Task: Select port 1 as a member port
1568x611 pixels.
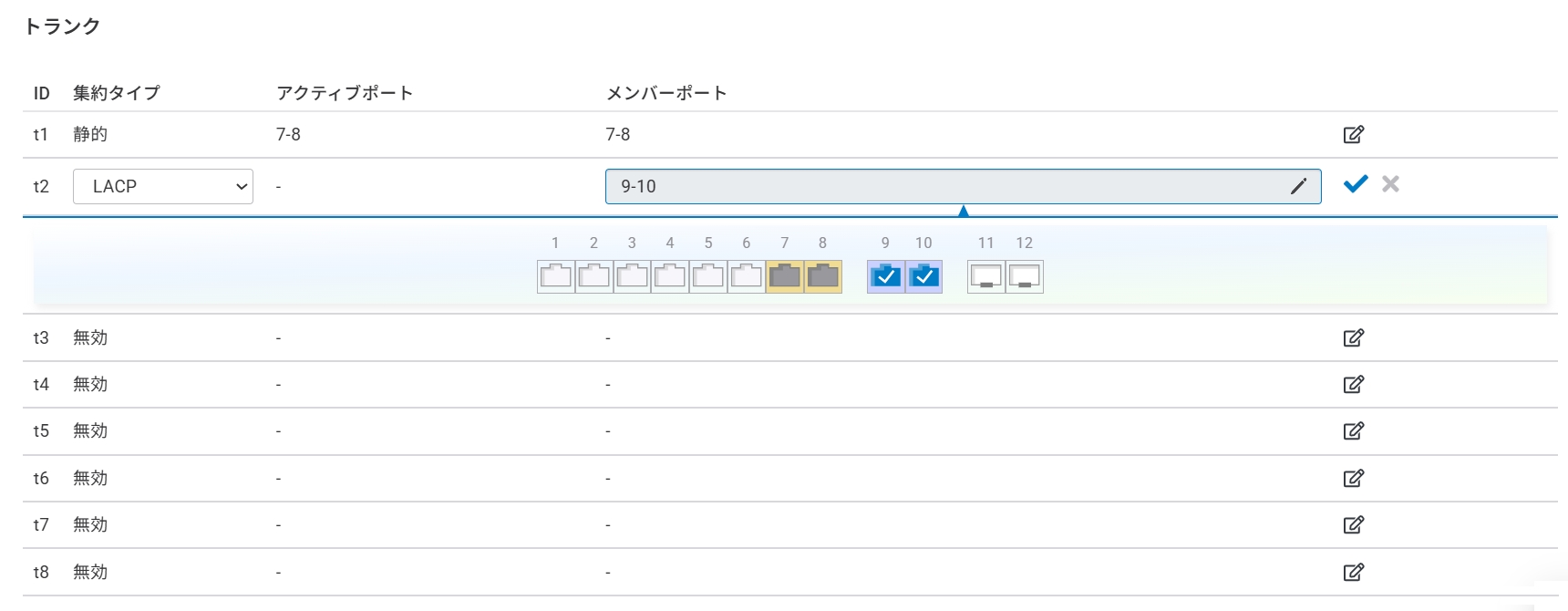Action: click(556, 276)
